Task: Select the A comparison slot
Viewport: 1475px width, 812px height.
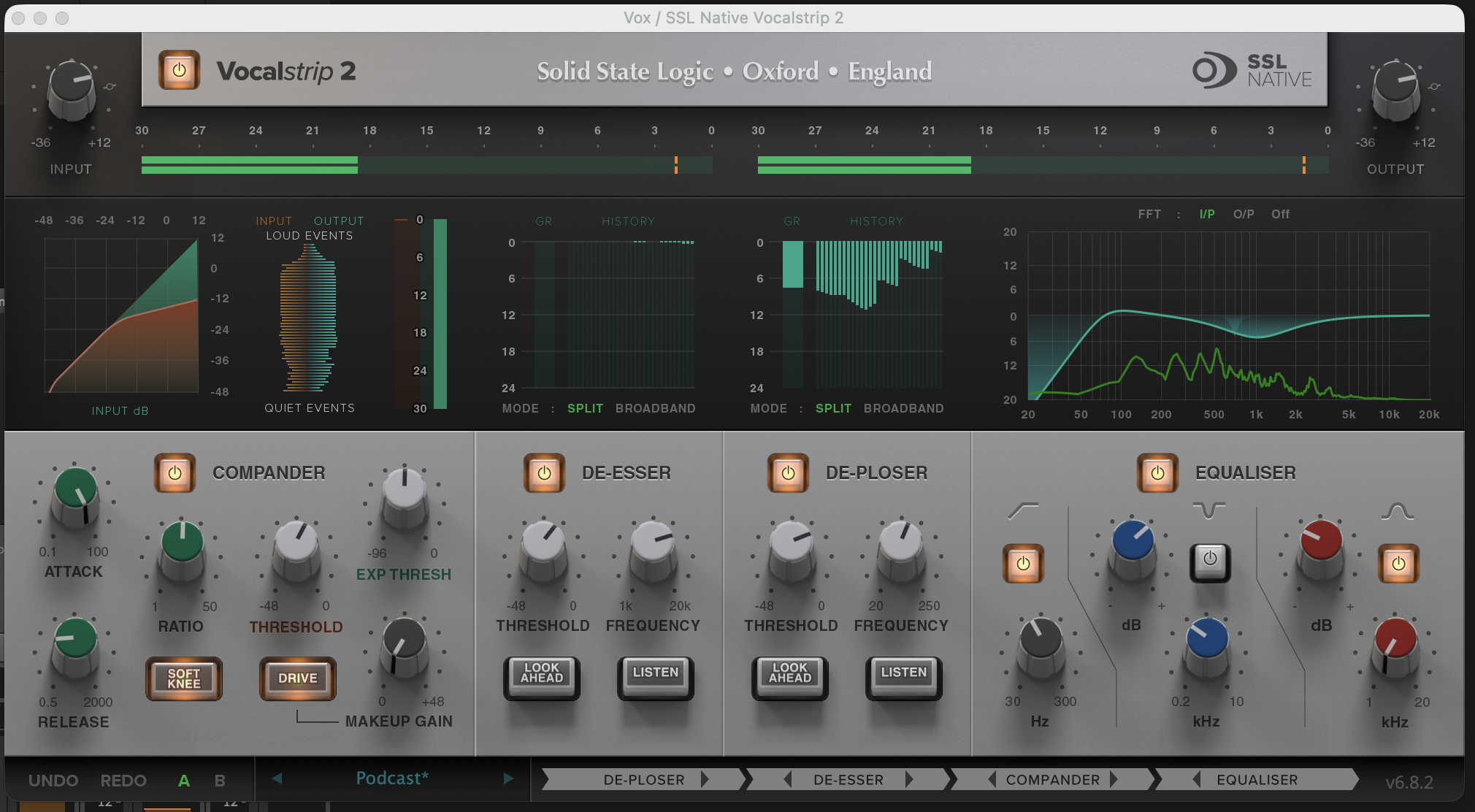Action: point(183,780)
